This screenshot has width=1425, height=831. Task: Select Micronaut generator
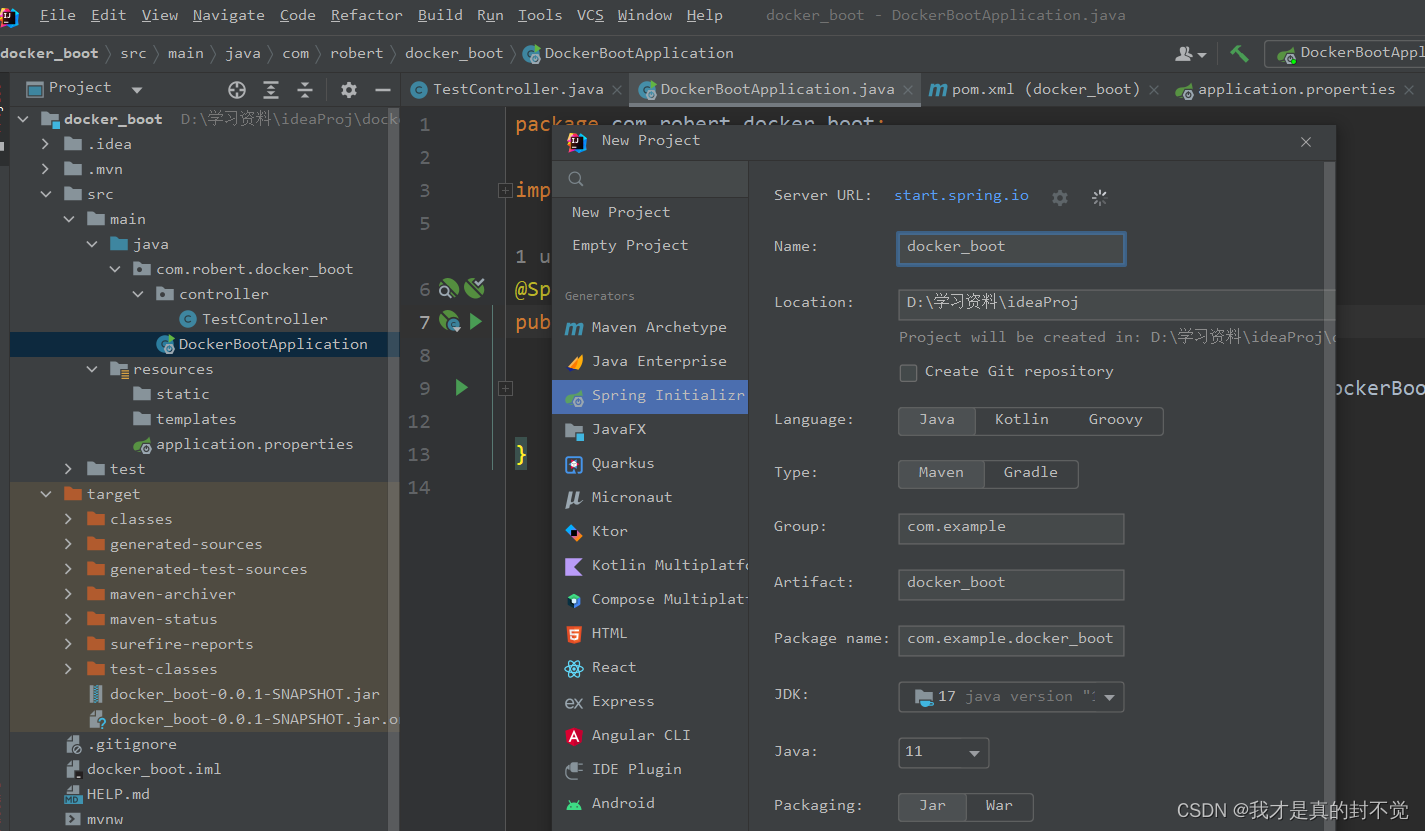[650, 498]
